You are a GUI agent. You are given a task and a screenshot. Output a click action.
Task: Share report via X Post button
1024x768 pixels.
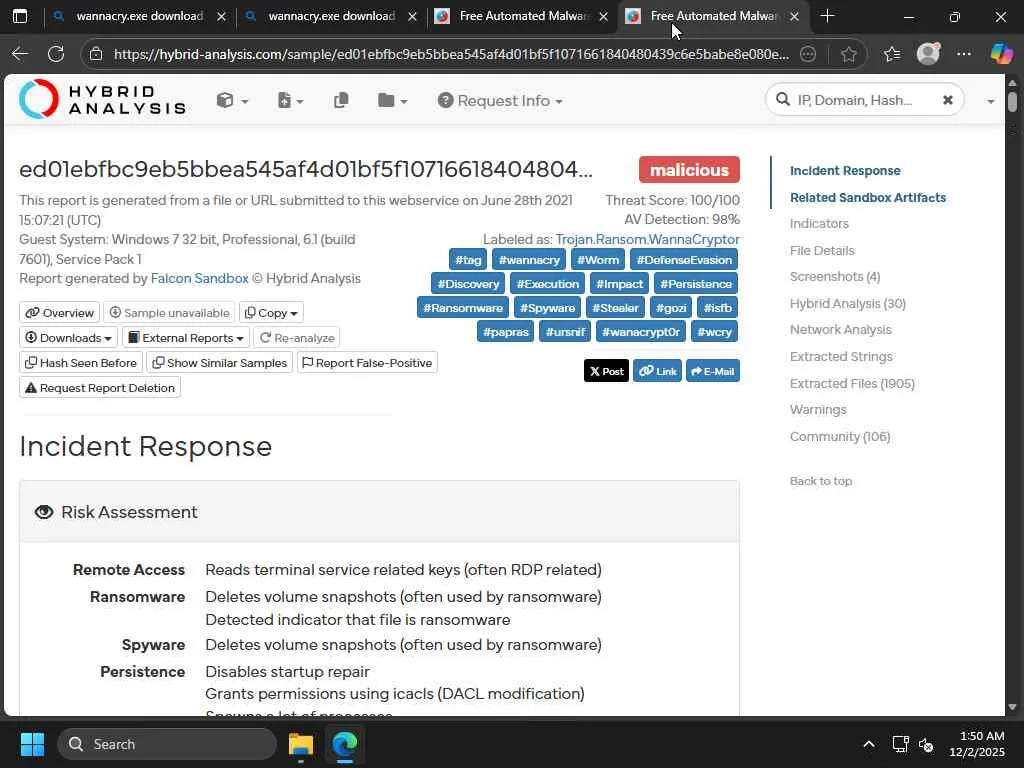pos(606,371)
